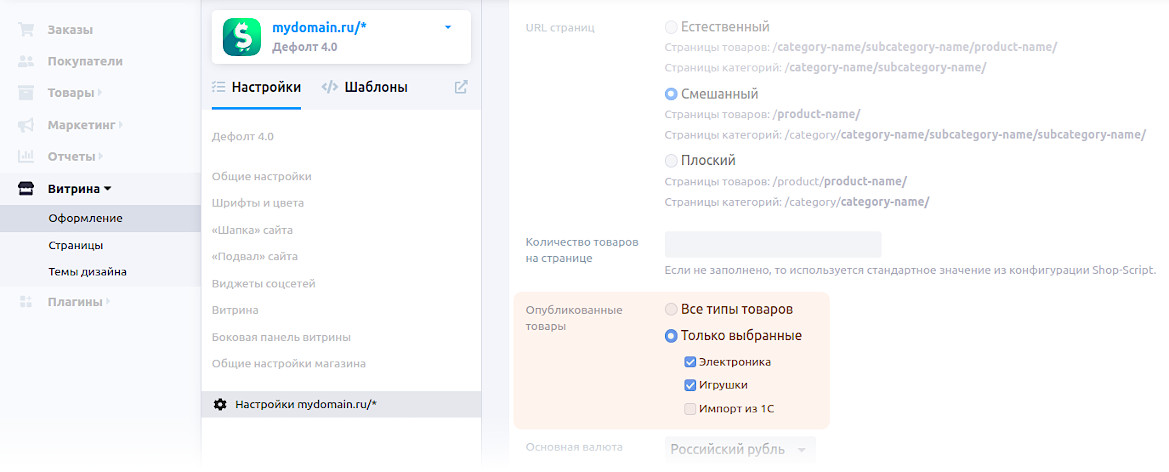
Task: Open Покупатели in main menu
Action: [85, 61]
